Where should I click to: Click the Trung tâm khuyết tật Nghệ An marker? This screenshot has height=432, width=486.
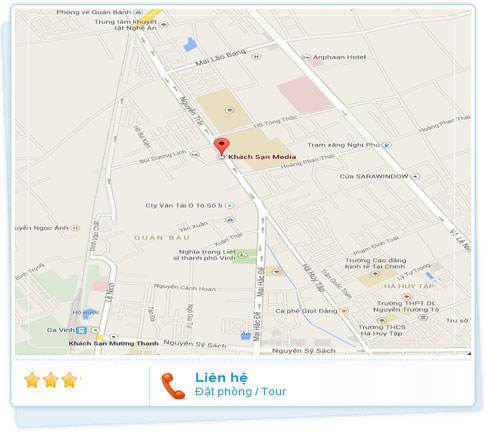click(x=163, y=25)
